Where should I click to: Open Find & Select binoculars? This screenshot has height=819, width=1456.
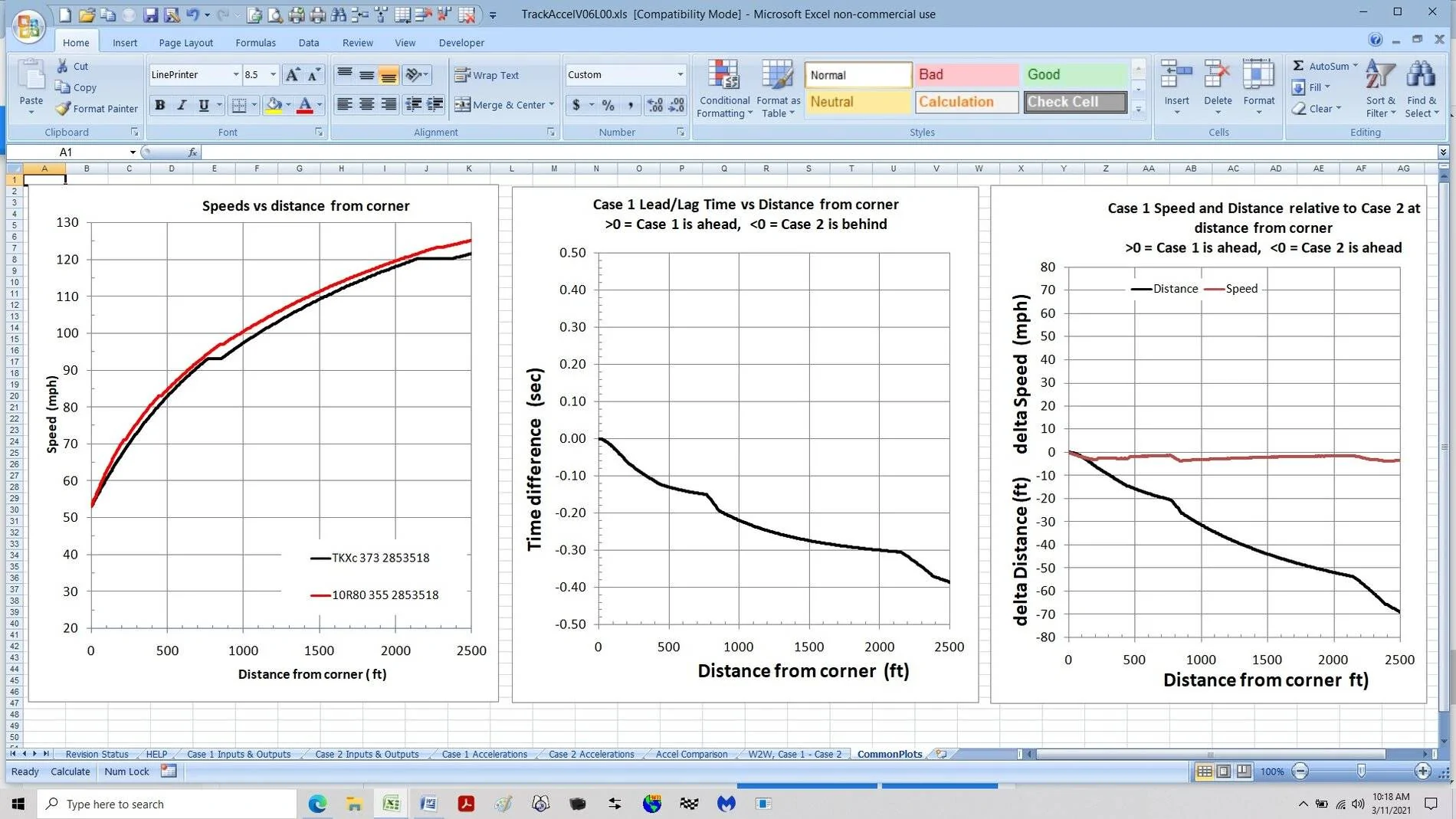coord(1422,89)
